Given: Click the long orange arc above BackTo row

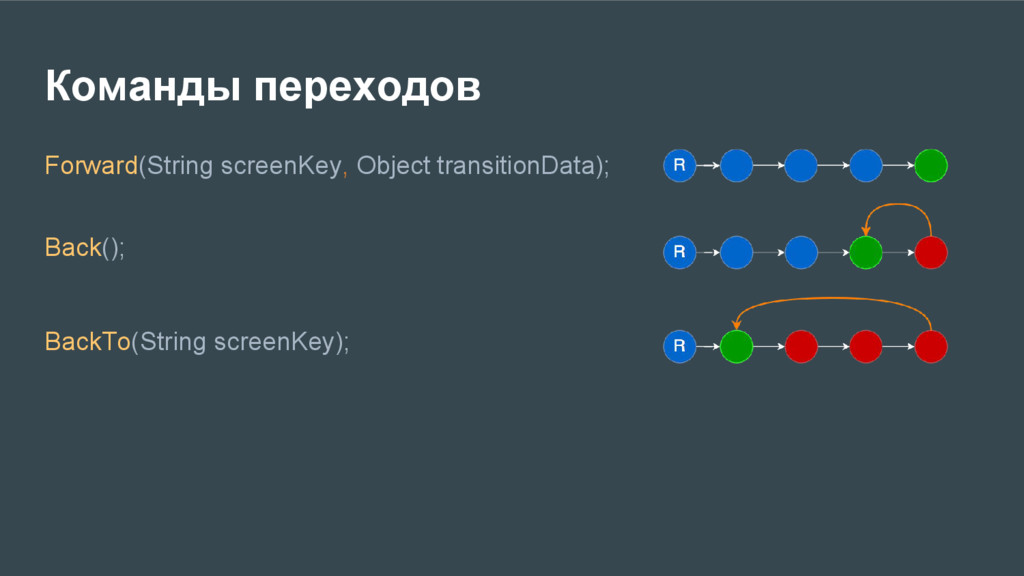Looking at the screenshot, I should click(x=833, y=299).
